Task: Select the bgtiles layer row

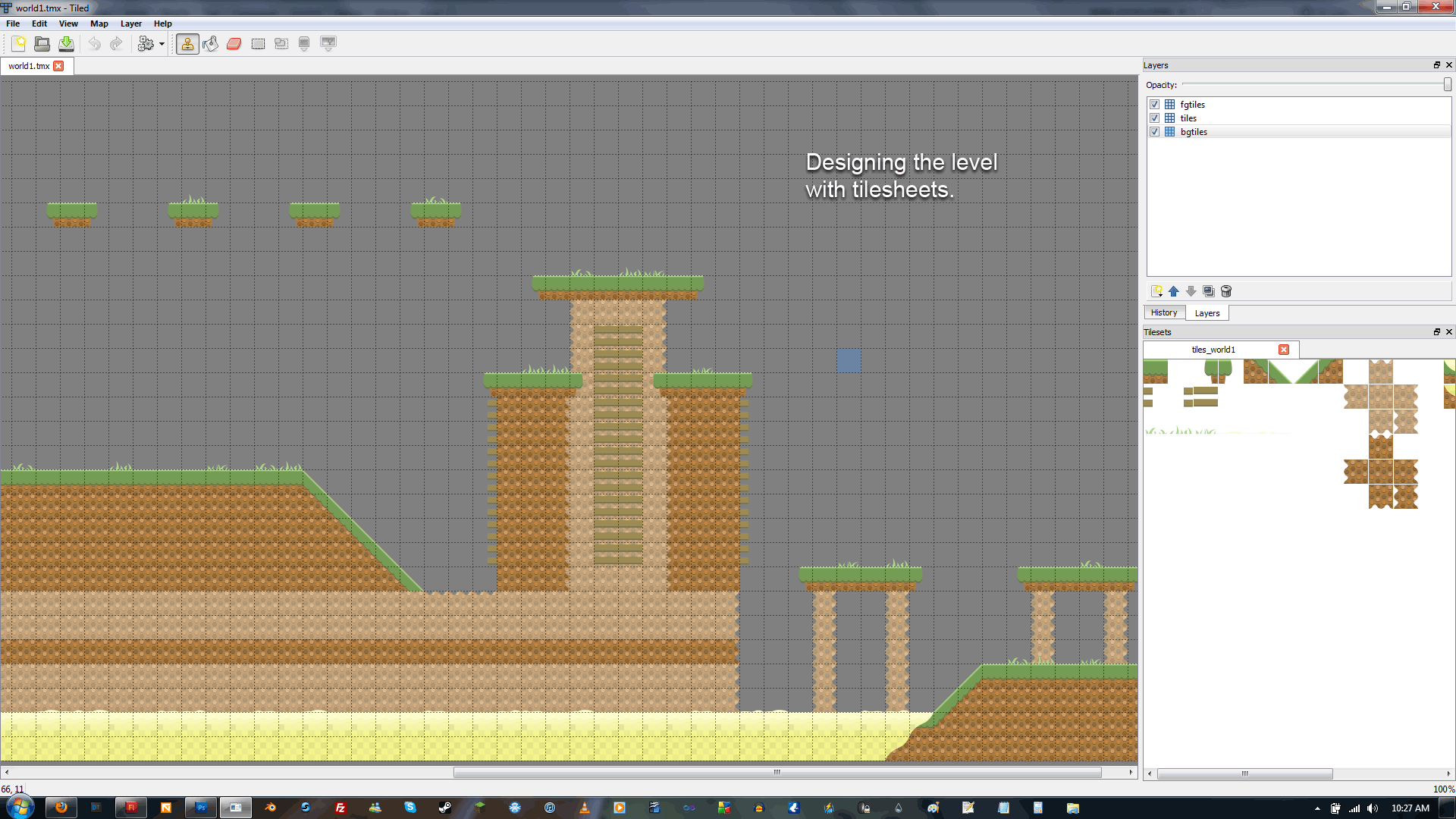Action: [1299, 132]
